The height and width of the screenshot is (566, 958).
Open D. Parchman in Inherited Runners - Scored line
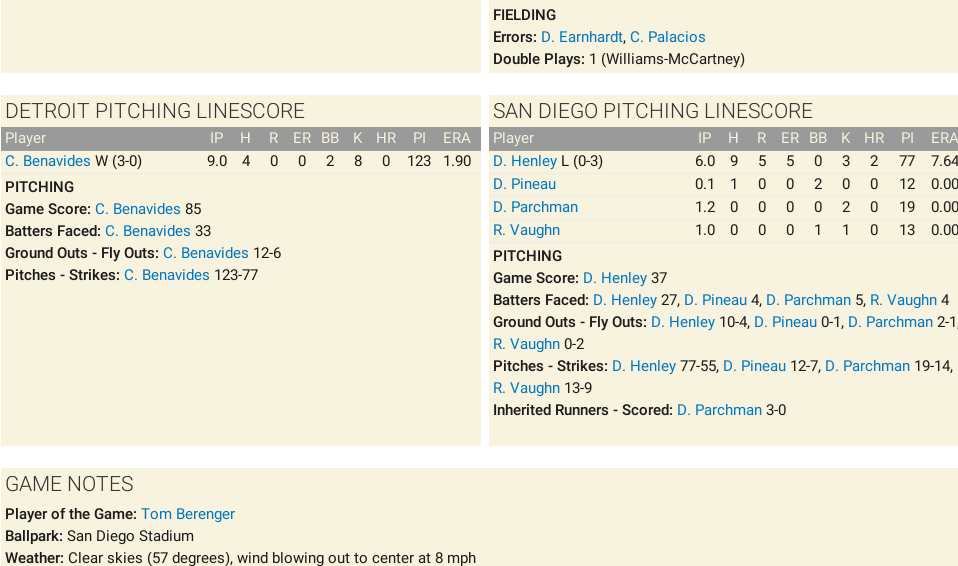click(719, 410)
